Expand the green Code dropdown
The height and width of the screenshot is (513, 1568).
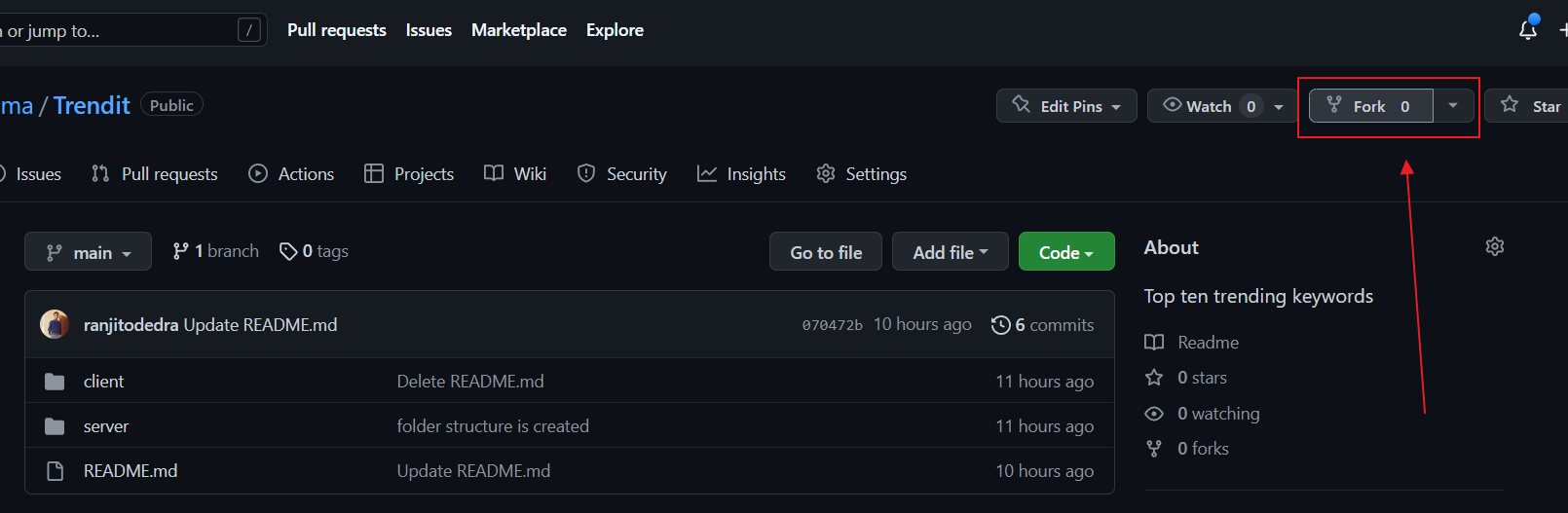[1065, 252]
